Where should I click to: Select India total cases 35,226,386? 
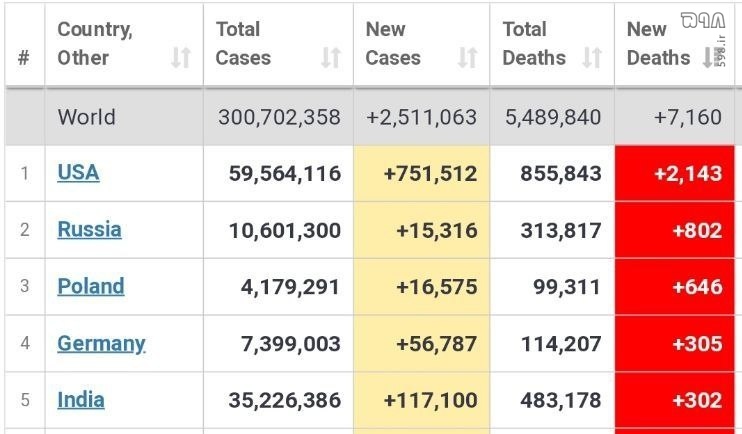tap(285, 400)
